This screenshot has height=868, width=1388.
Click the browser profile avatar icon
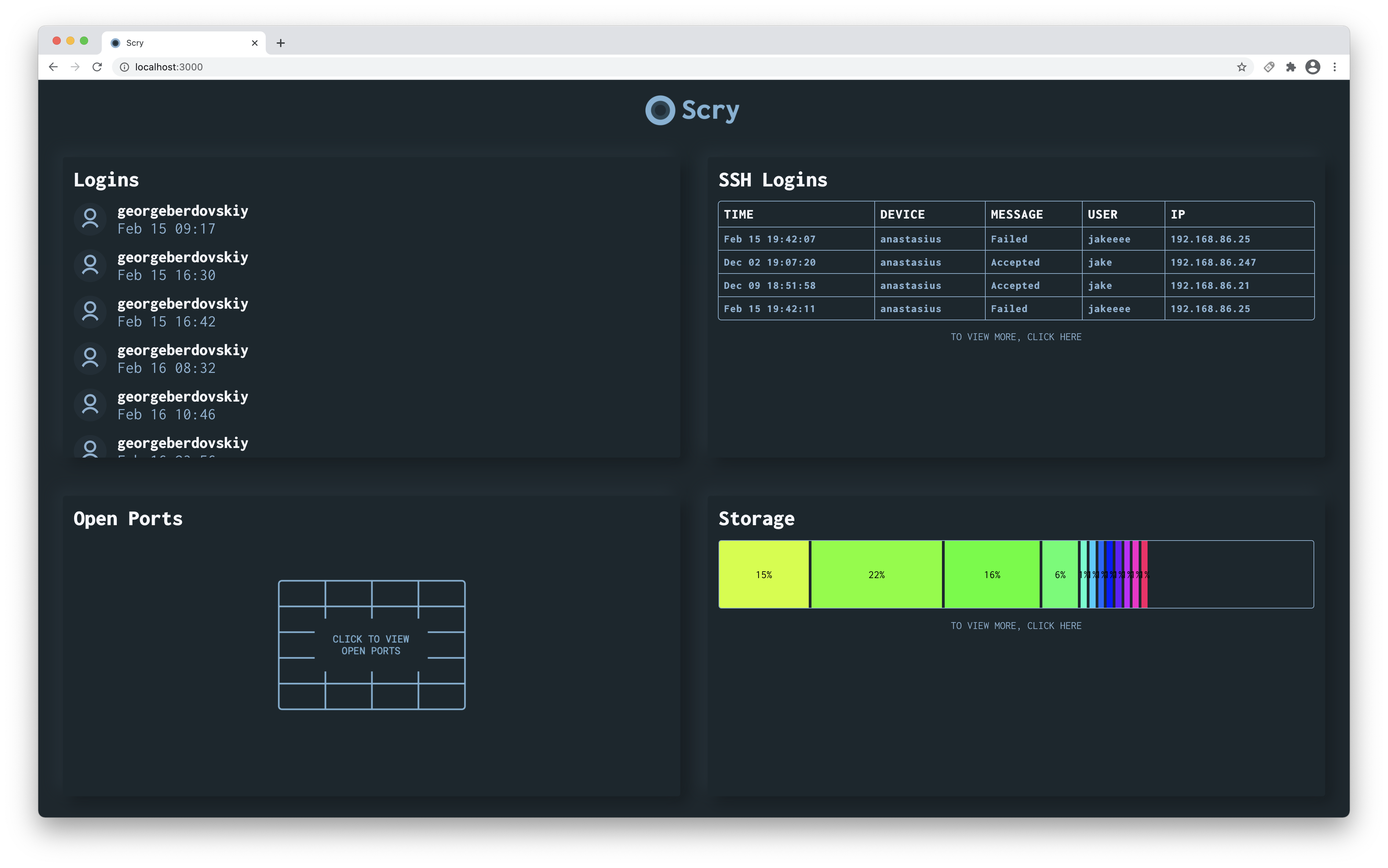[x=1313, y=67]
